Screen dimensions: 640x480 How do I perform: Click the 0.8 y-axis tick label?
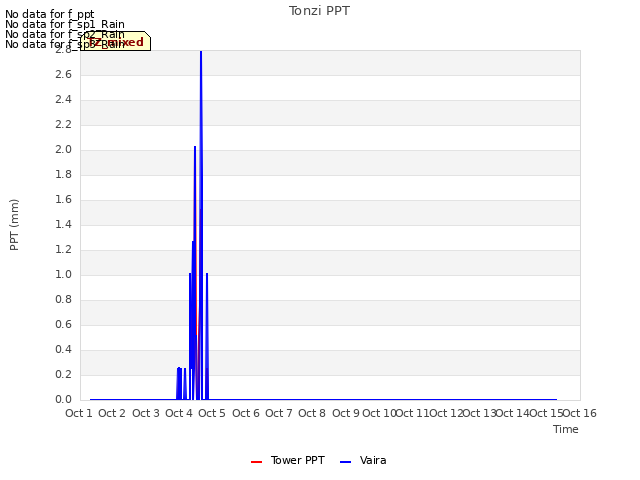coord(63,300)
